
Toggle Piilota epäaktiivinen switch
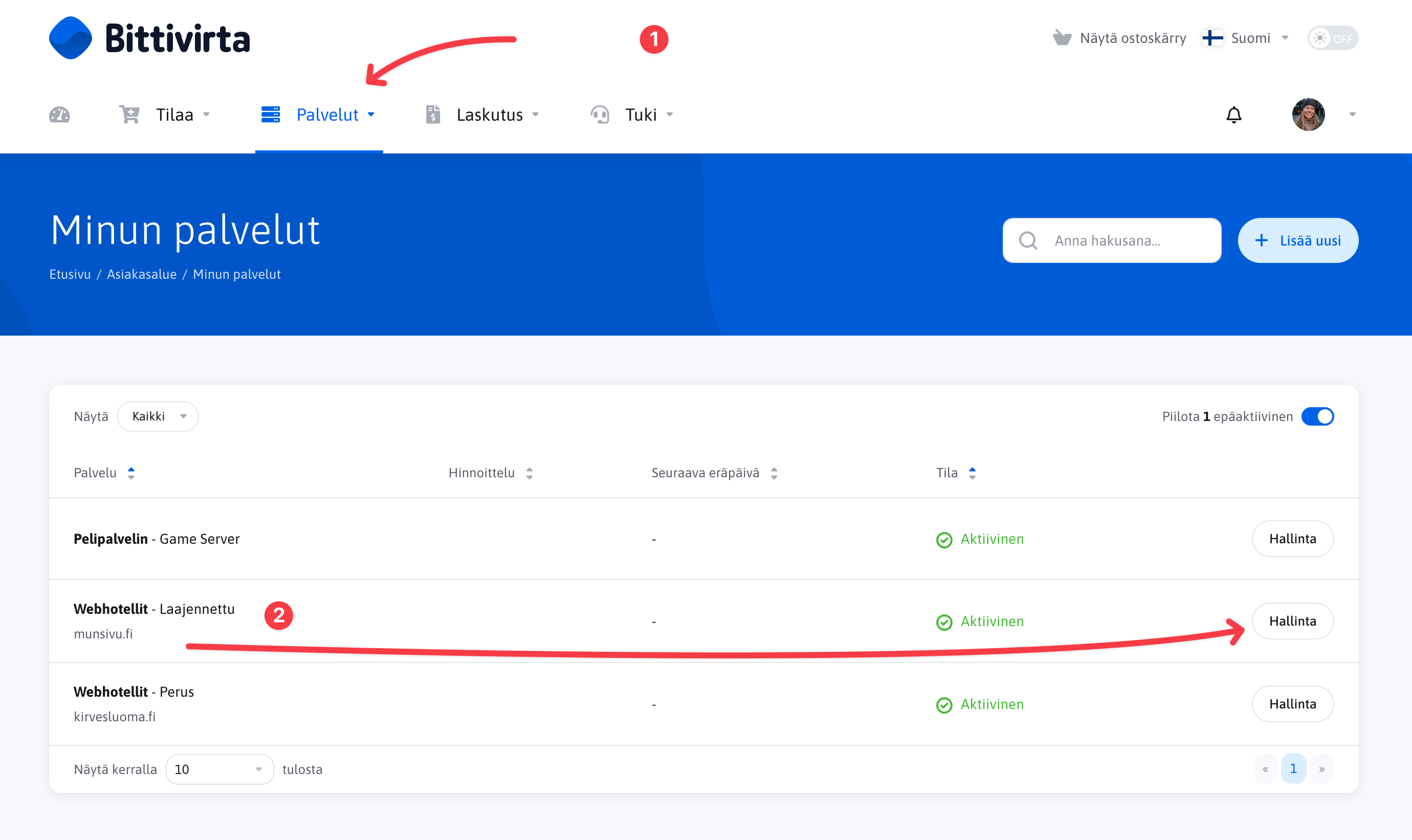[x=1317, y=416]
